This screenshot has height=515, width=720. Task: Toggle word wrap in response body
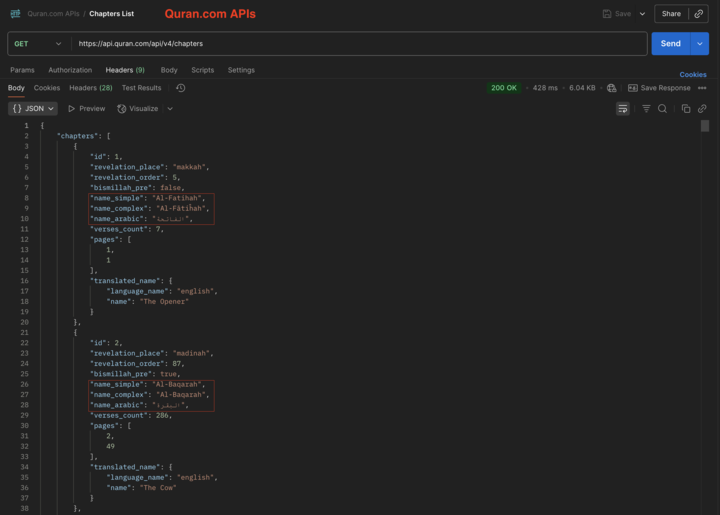coord(623,108)
